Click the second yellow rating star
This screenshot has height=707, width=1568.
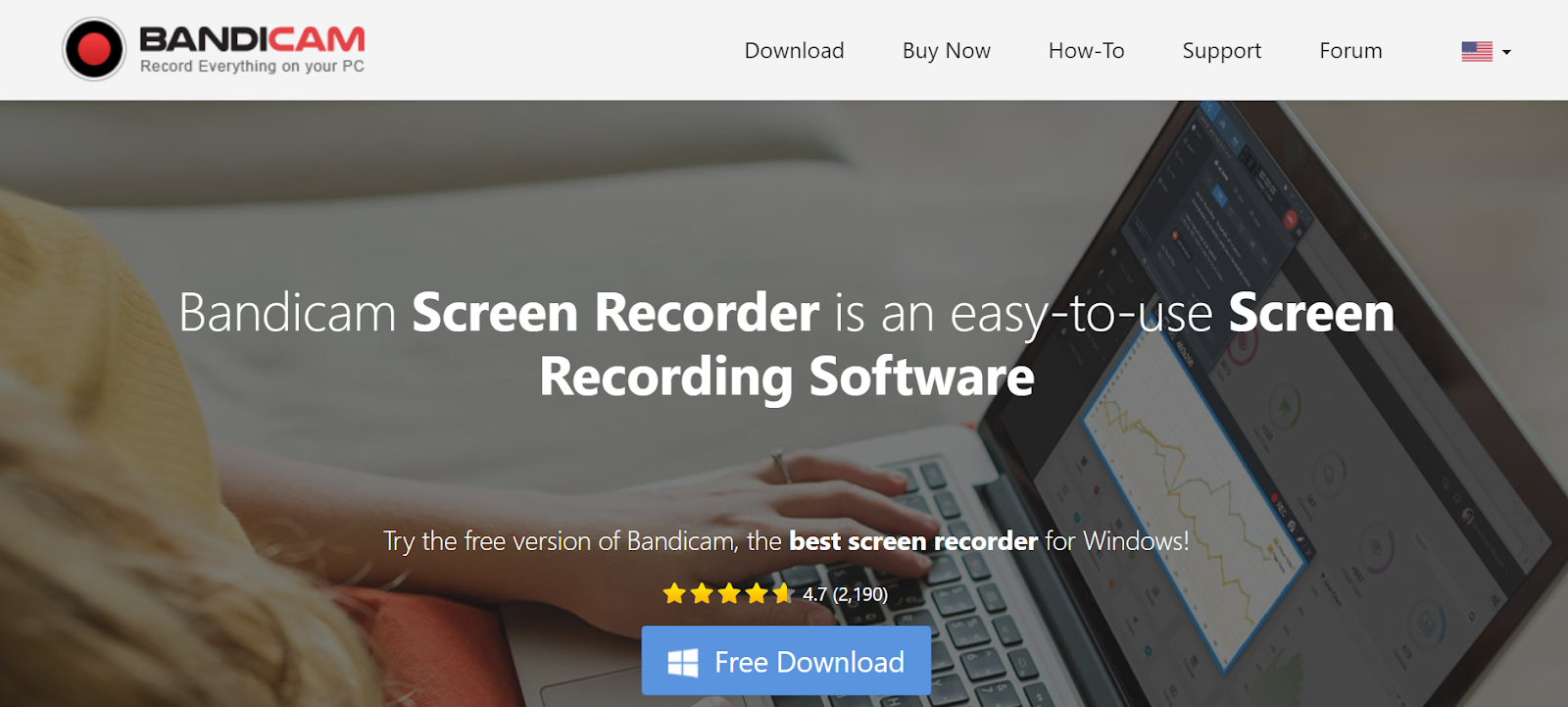[x=702, y=593]
